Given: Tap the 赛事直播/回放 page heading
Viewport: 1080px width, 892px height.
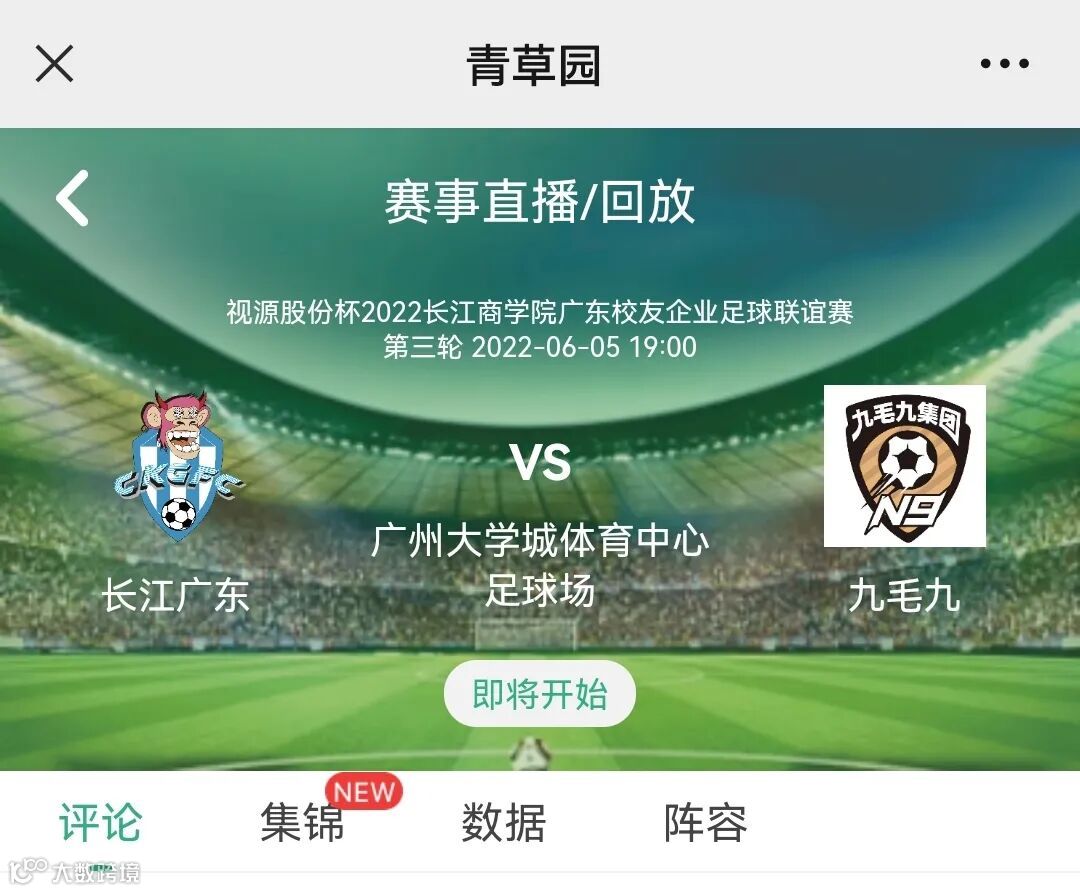Looking at the screenshot, I should click(x=539, y=201).
